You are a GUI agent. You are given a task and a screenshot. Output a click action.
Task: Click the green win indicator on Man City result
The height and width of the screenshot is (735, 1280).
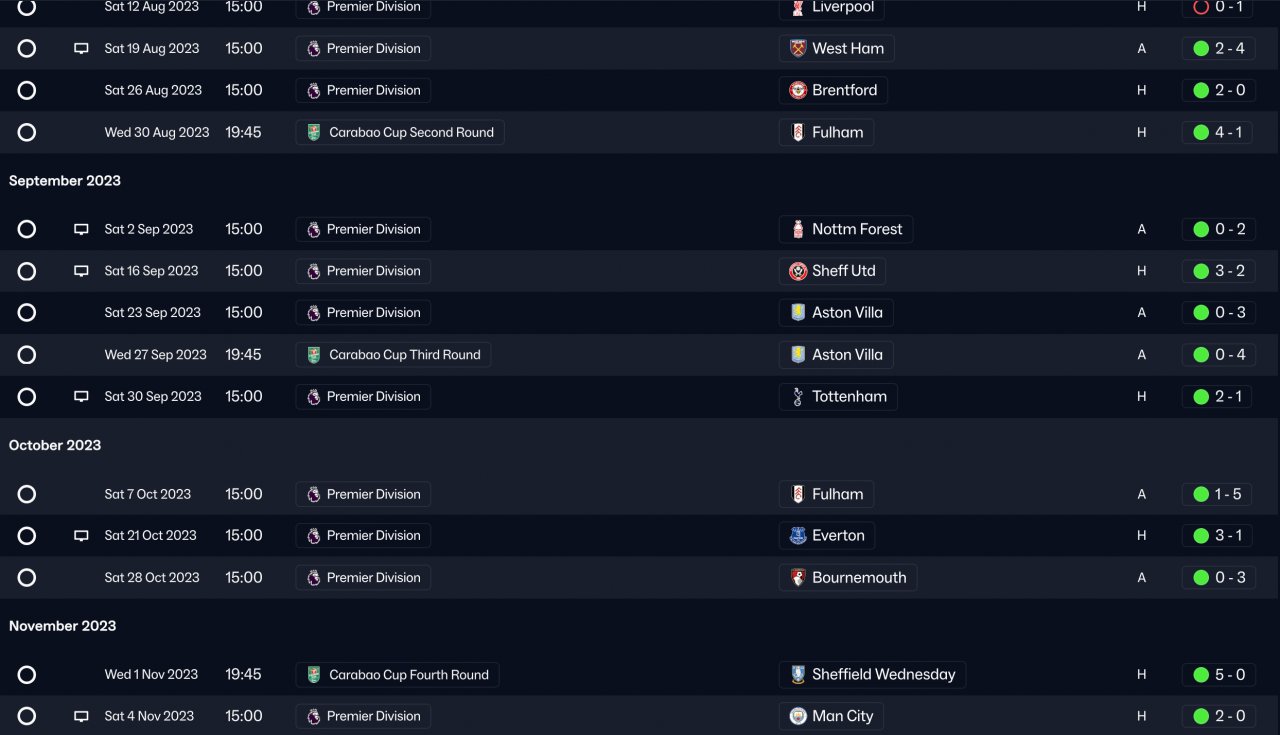(x=1201, y=716)
